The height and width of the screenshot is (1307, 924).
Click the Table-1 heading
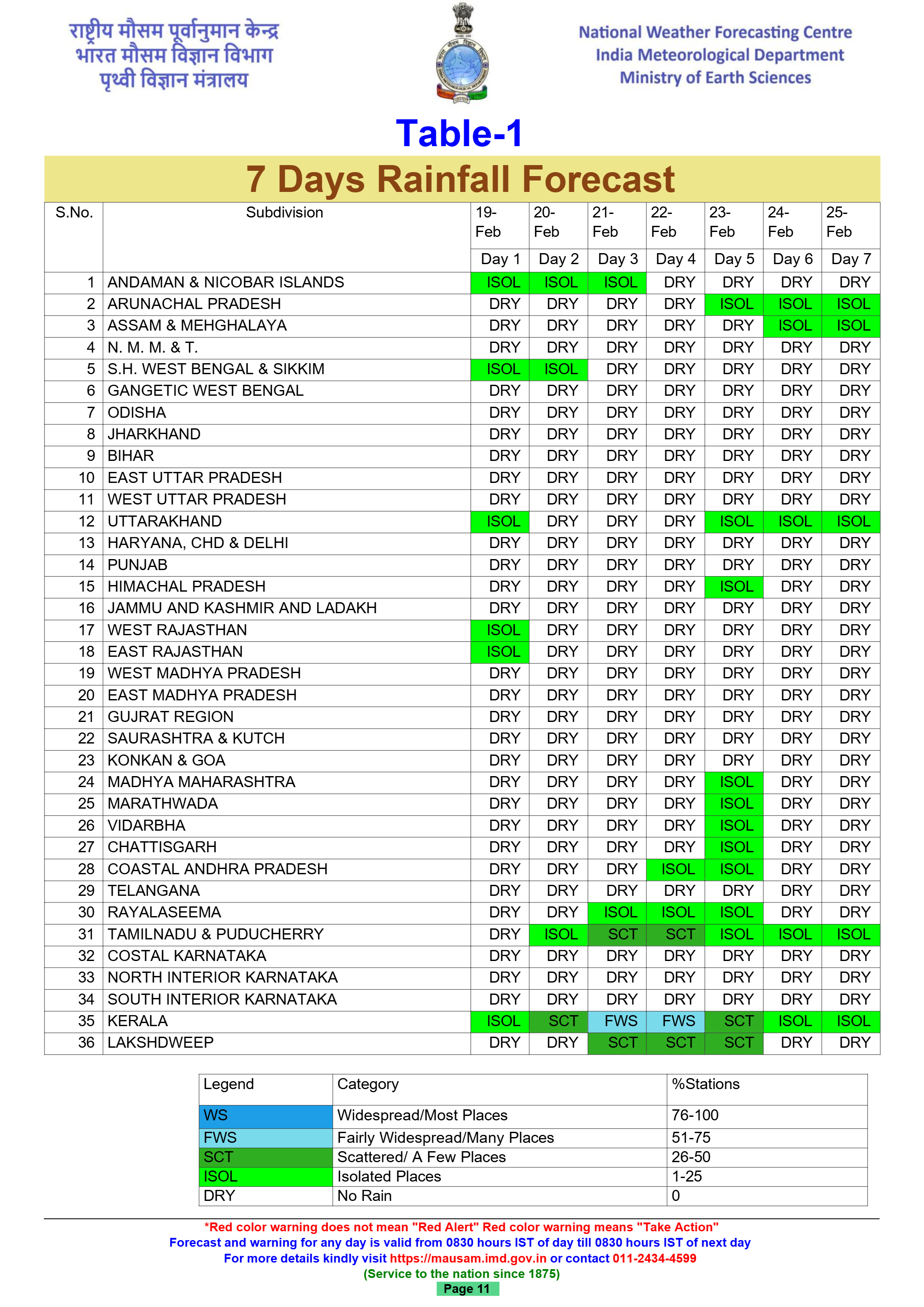tap(459, 134)
